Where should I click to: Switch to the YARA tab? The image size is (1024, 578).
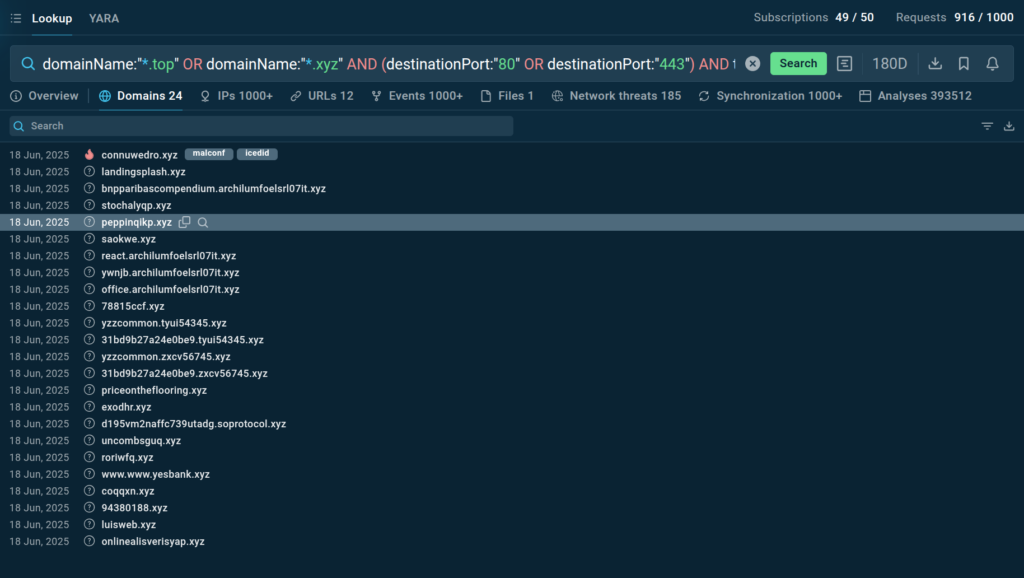tap(104, 18)
